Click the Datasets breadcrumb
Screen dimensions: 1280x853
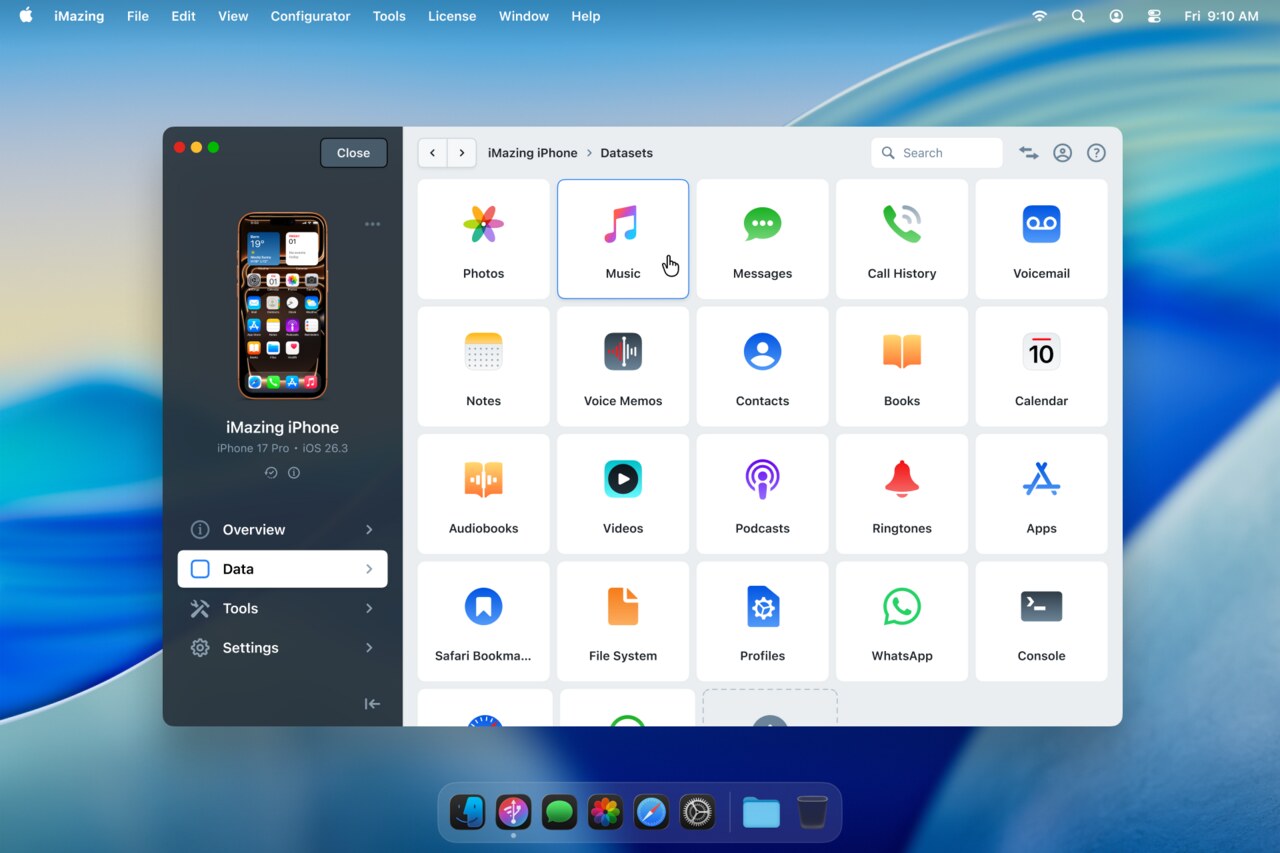tap(626, 153)
